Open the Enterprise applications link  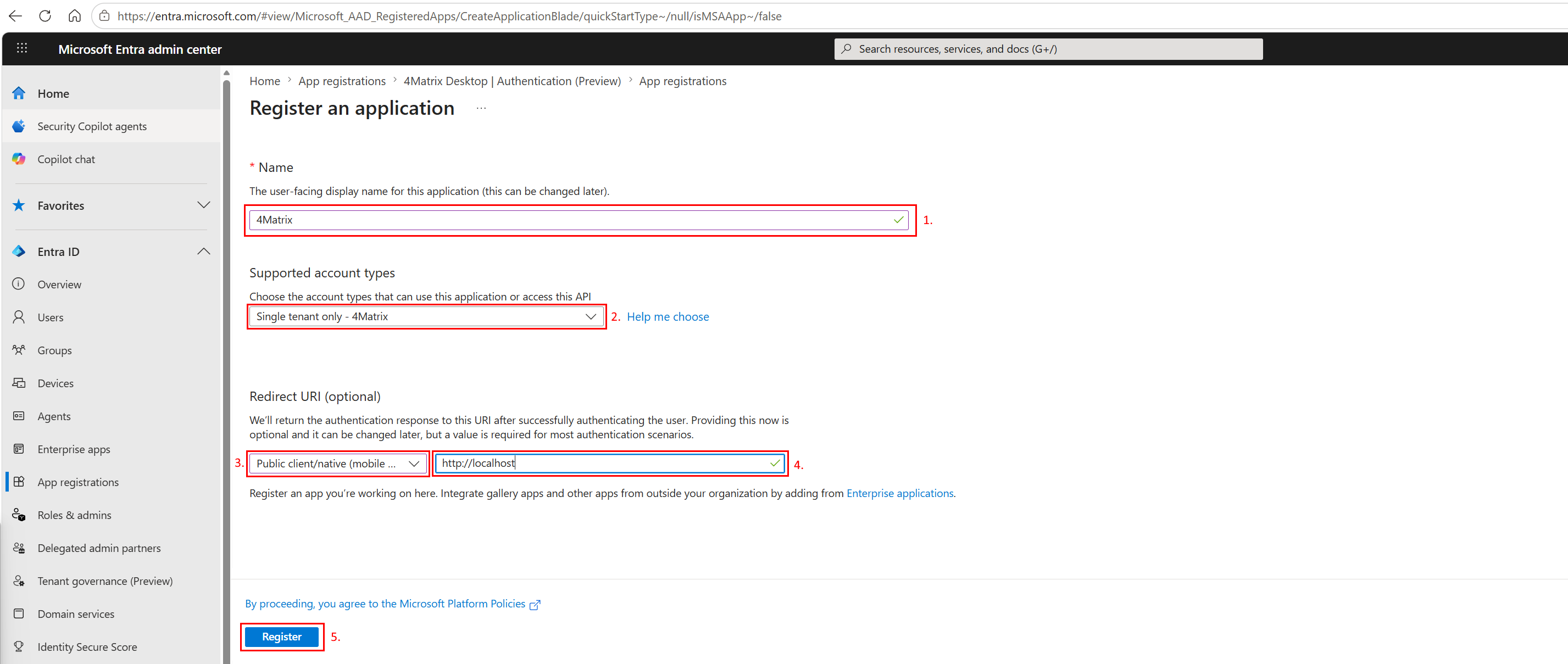coord(900,493)
